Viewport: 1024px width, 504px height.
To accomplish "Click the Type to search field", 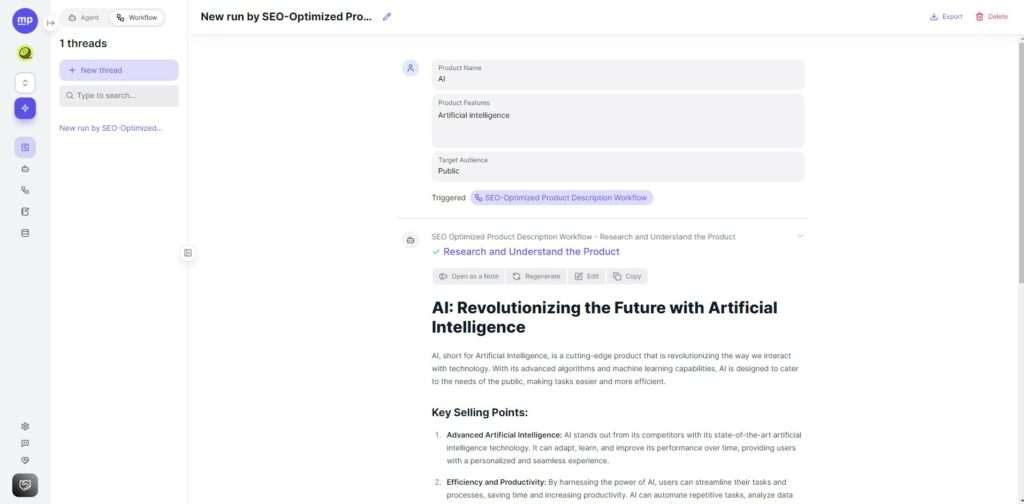I will click(119, 96).
